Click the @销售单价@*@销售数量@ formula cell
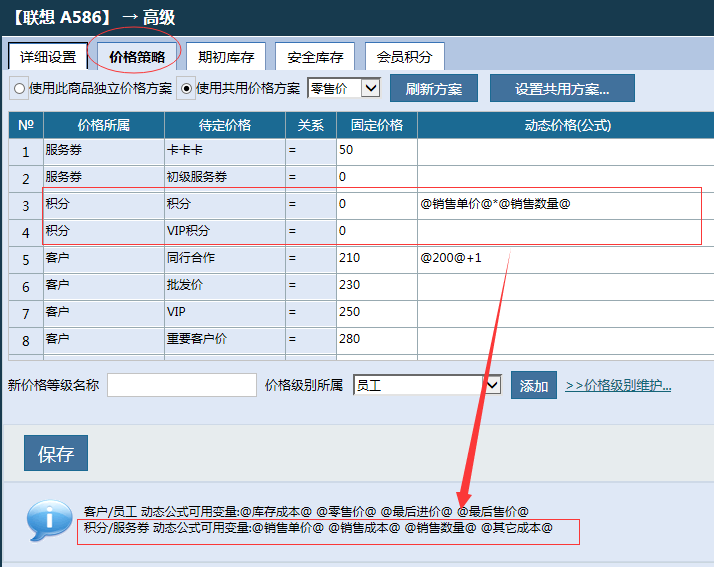The image size is (714, 567). pos(566,205)
